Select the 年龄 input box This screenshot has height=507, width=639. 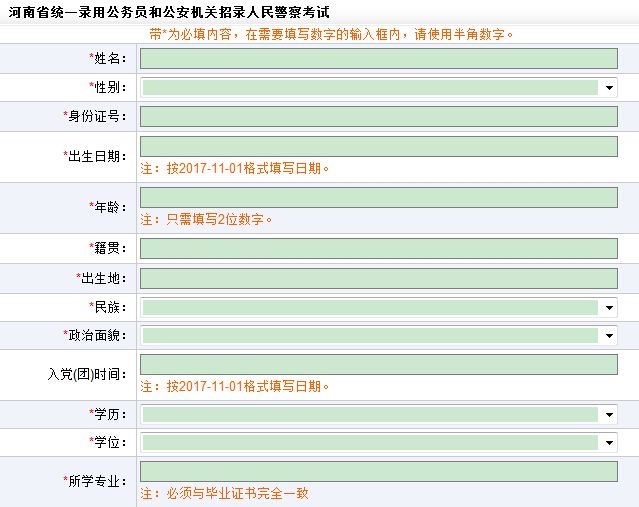(379, 198)
